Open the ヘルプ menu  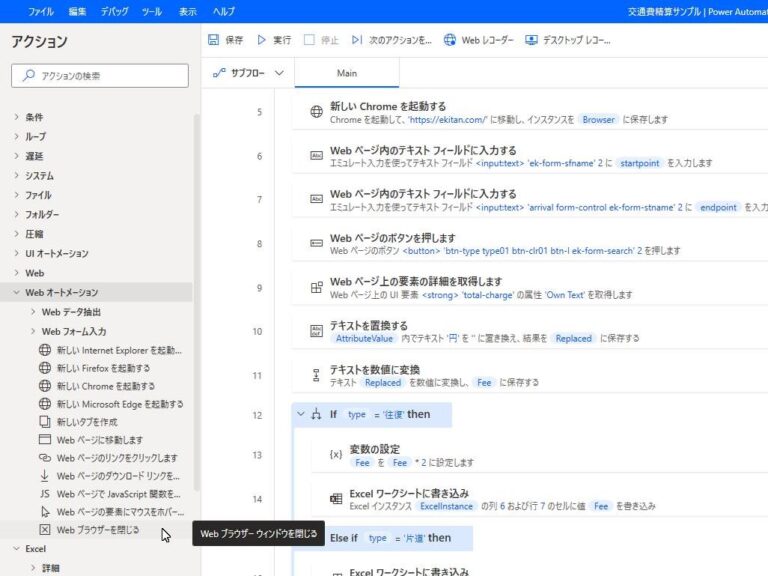[223, 11]
